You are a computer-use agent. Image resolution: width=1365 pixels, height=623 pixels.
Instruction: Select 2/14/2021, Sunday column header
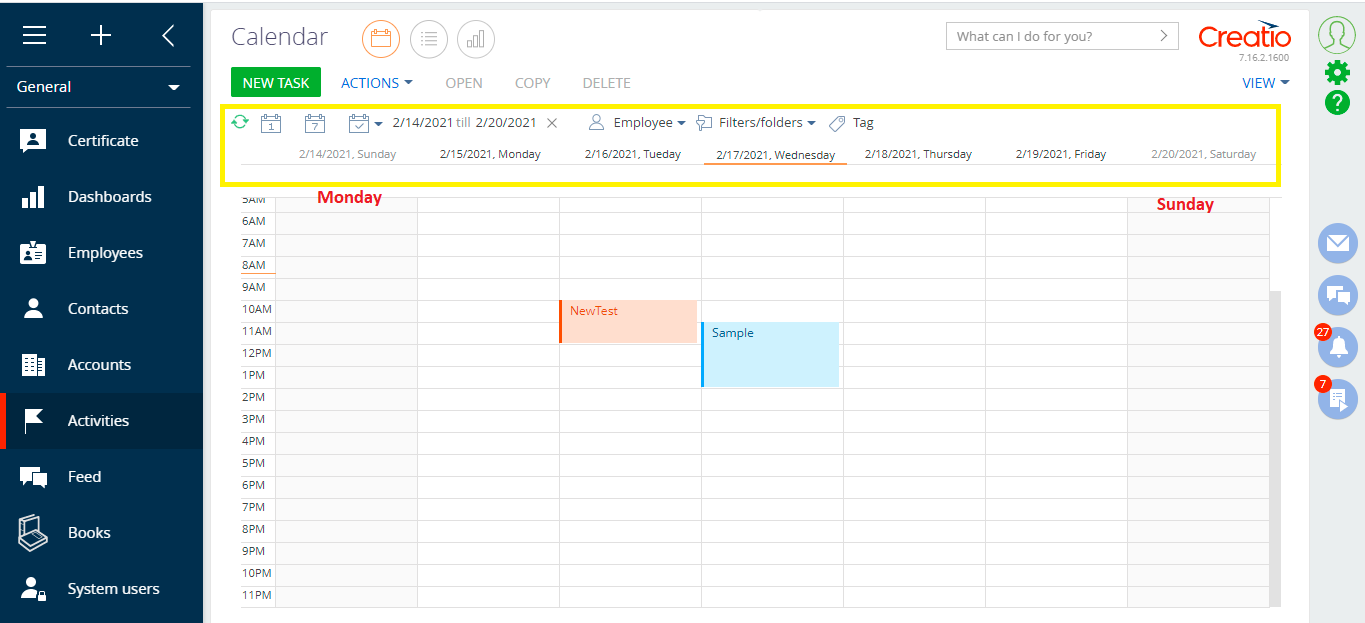[x=347, y=154]
